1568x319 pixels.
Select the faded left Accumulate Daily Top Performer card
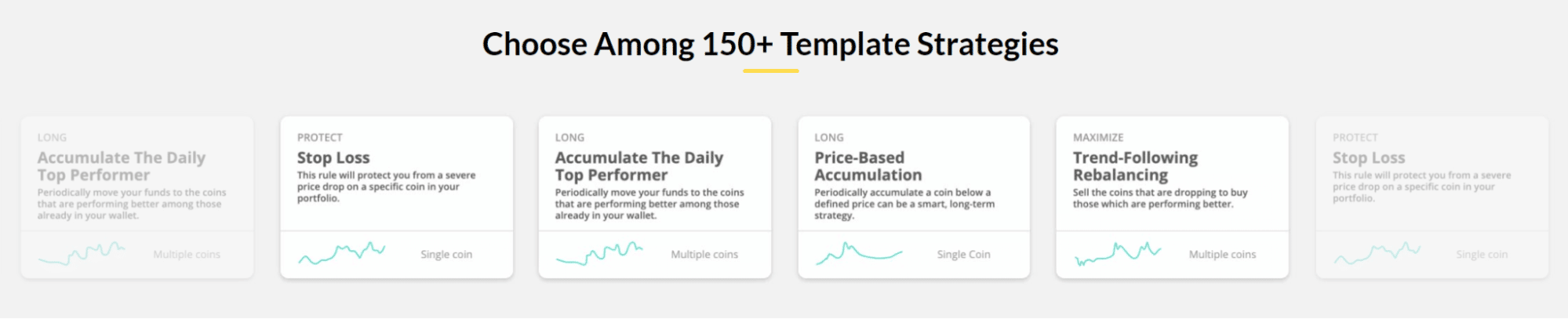137,198
